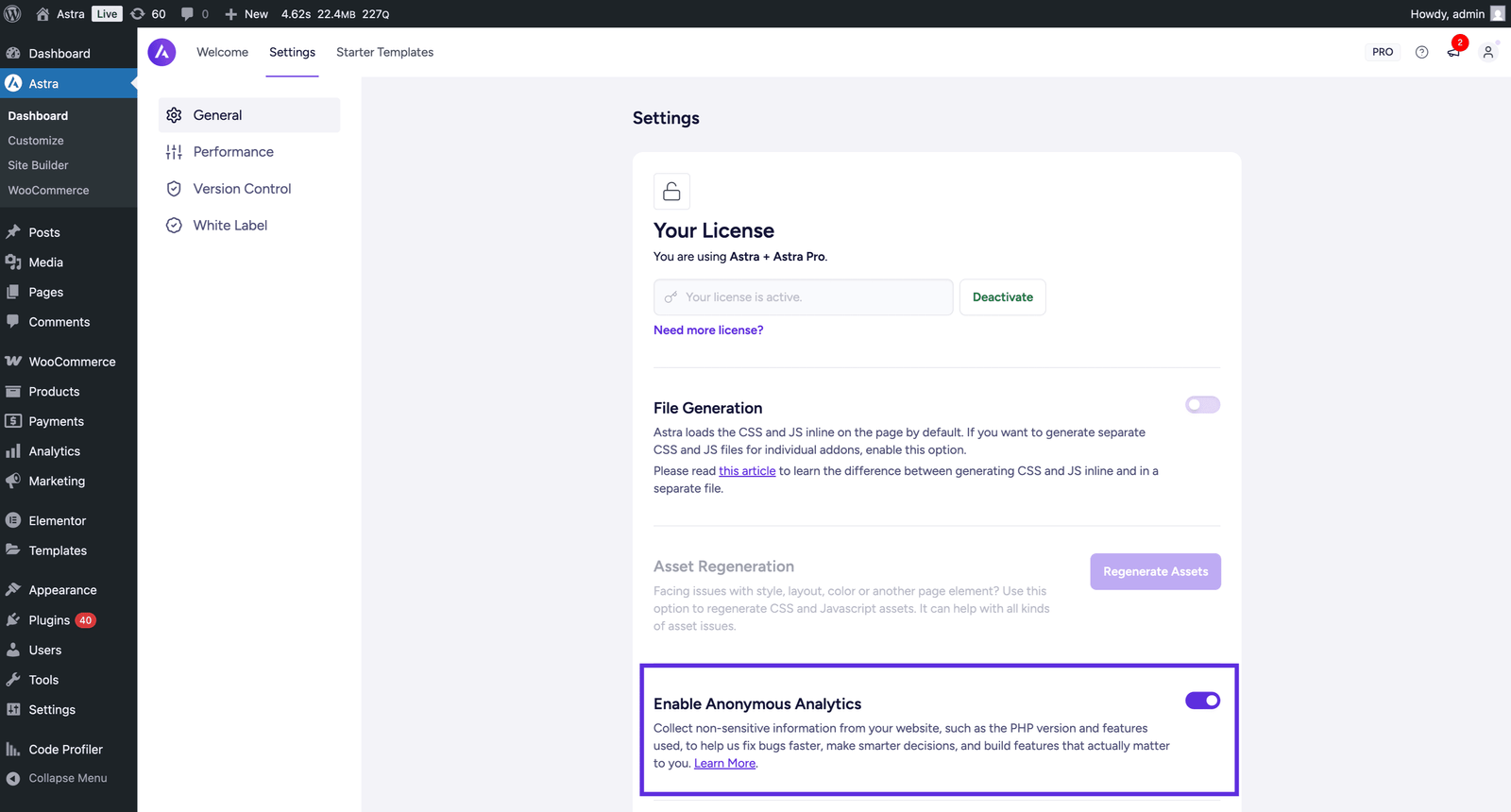
Task: Disable the Enable Anonymous Analytics toggle
Action: [x=1202, y=701]
